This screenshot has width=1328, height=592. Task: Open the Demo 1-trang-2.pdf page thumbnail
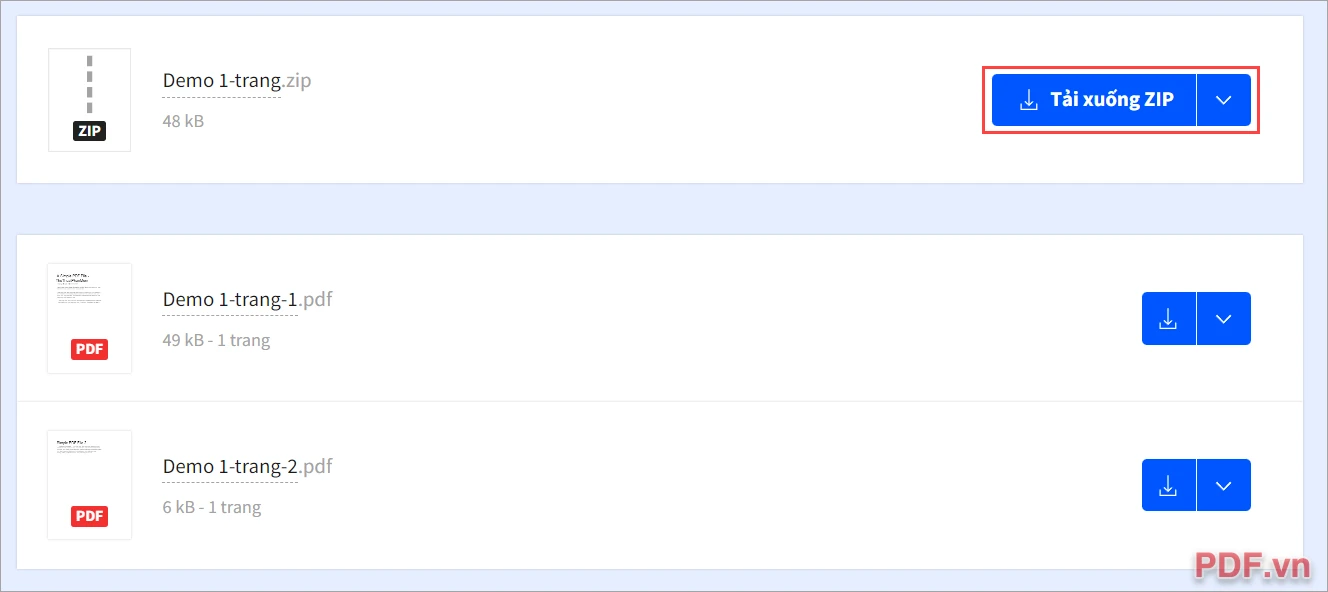[x=90, y=486]
